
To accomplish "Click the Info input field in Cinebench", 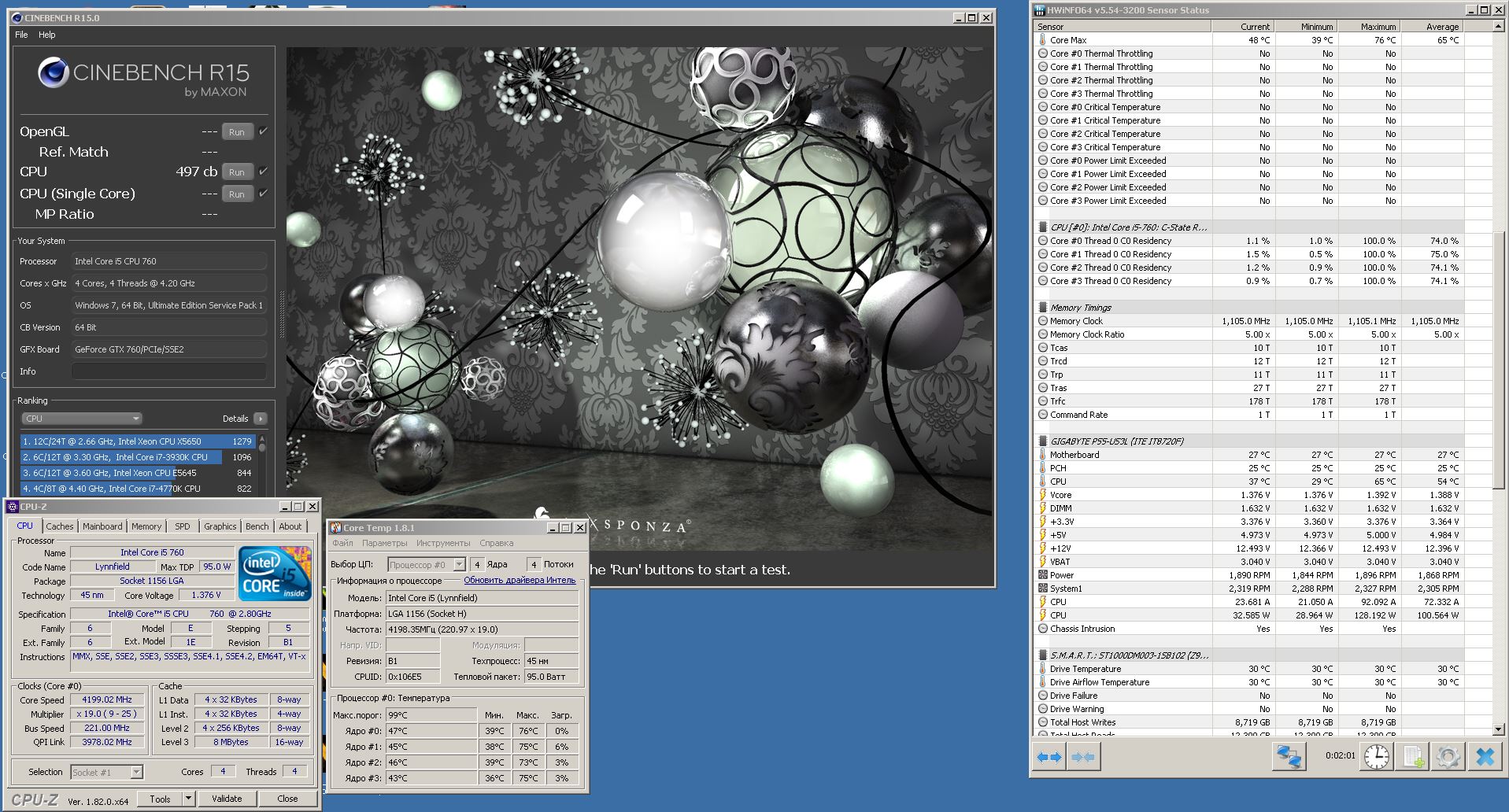I will [x=168, y=371].
